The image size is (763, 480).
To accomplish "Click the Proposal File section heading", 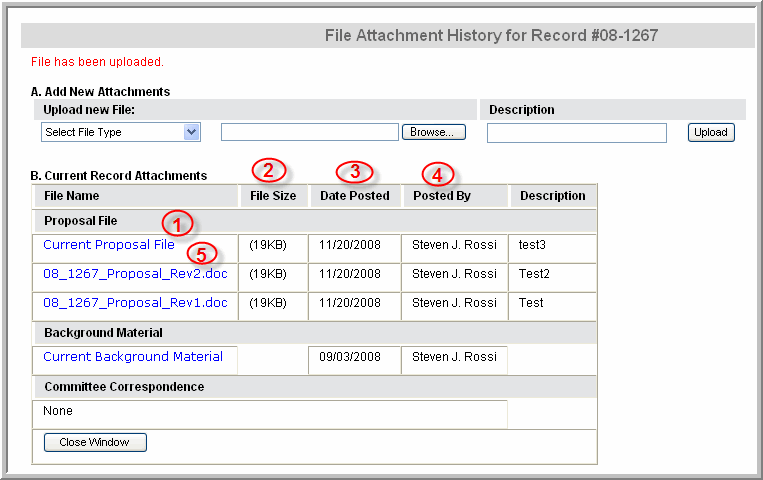I will pyautogui.click(x=81, y=221).
